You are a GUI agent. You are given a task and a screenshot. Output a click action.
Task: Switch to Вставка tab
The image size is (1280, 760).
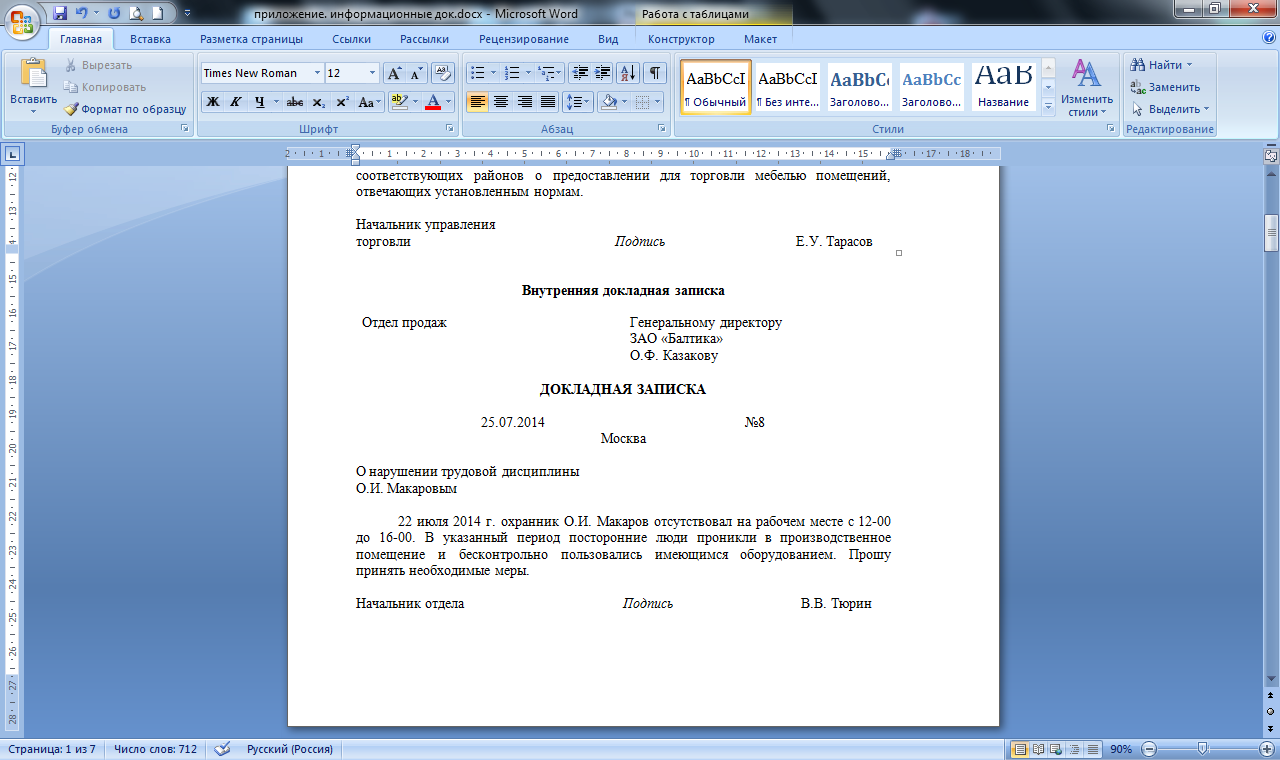click(x=150, y=39)
